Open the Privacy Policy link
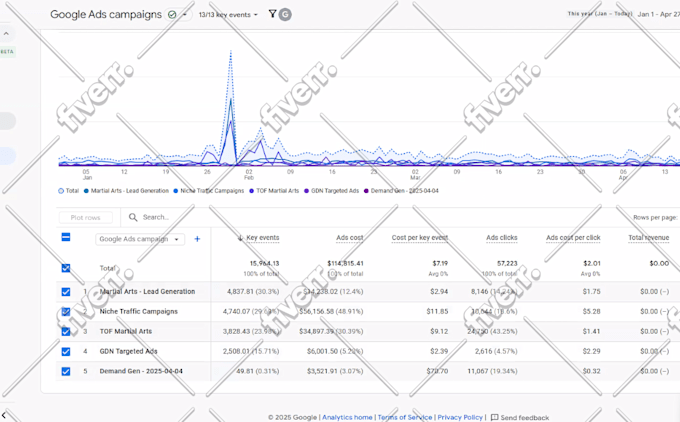680x422 pixels. click(x=460, y=417)
